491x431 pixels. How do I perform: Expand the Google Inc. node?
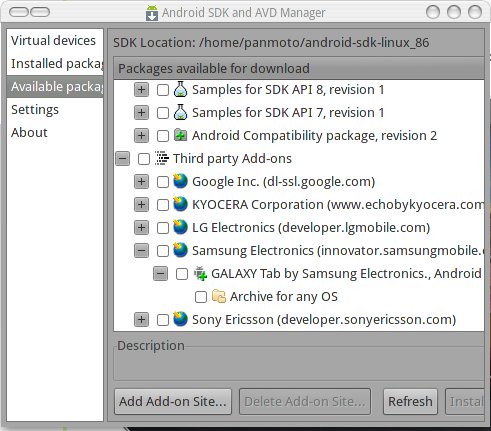pyautogui.click(x=141, y=182)
